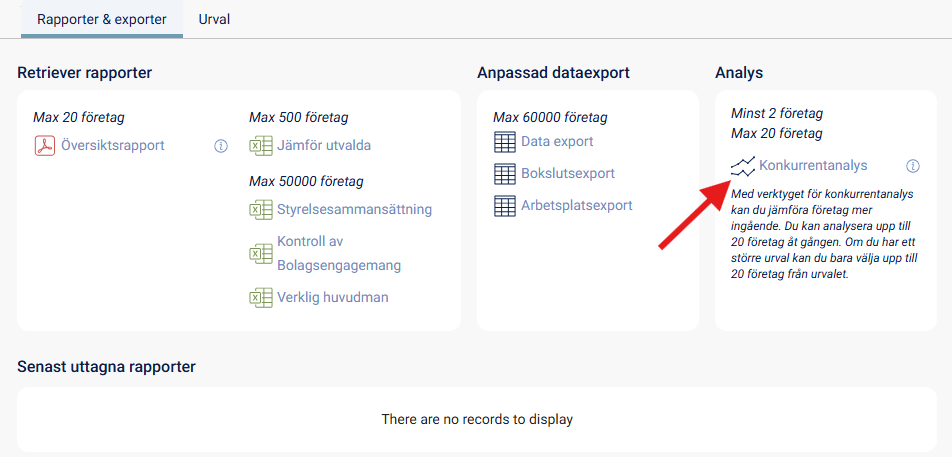Click the Excel icon beside Verklig huvudman

pyautogui.click(x=261, y=298)
